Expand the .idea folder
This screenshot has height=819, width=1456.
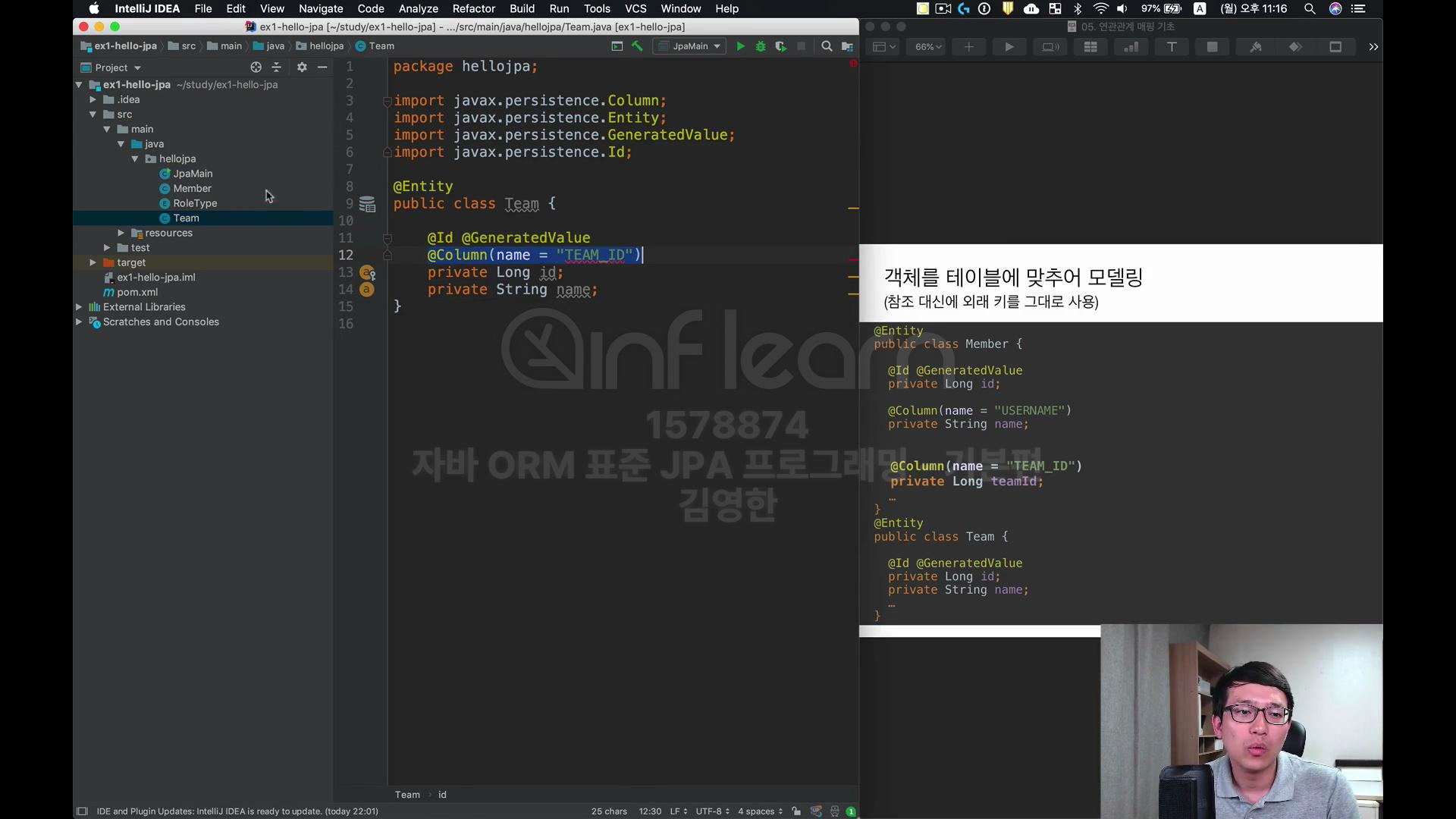(93, 99)
